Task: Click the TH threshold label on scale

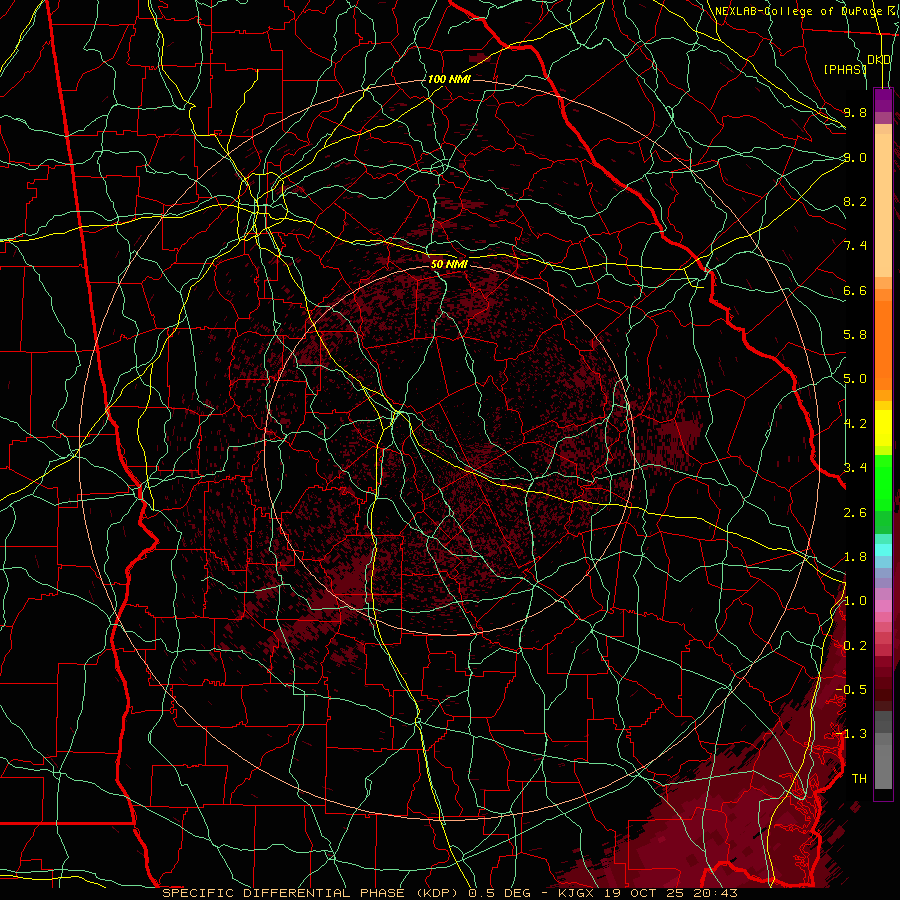Action: click(x=859, y=778)
